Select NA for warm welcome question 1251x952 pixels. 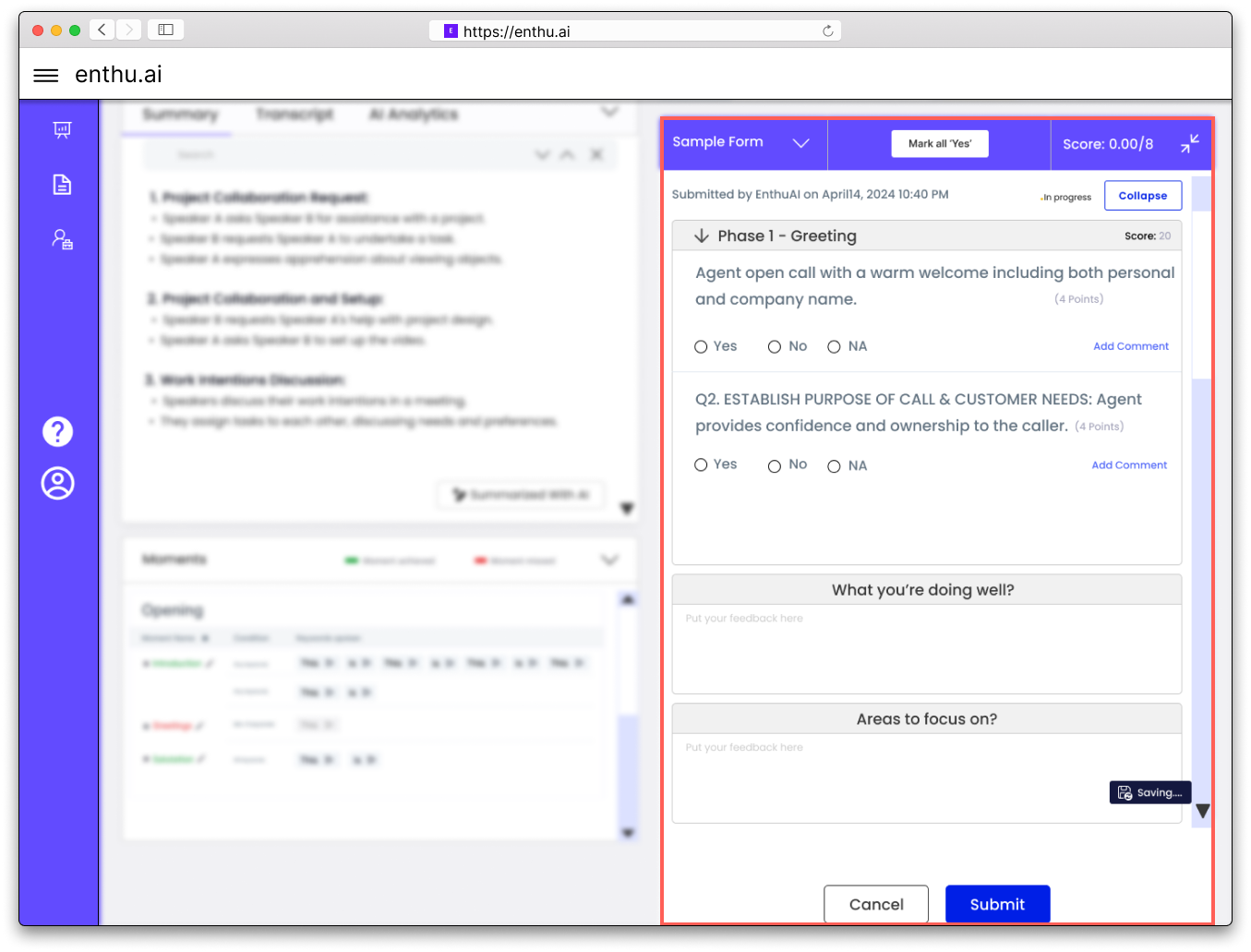point(834,347)
